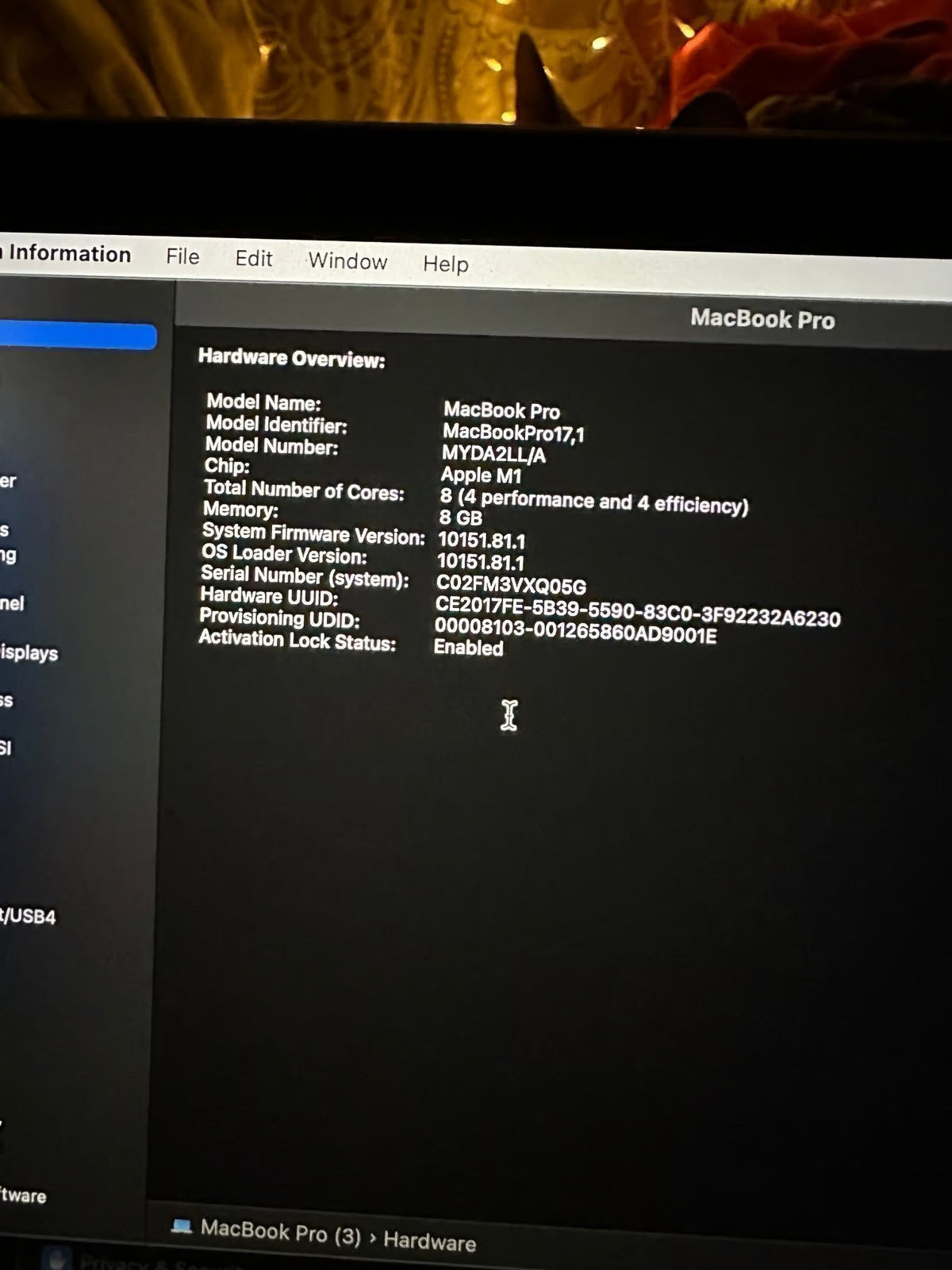Click the total cores value text
952x1270 pixels.
coord(594,502)
